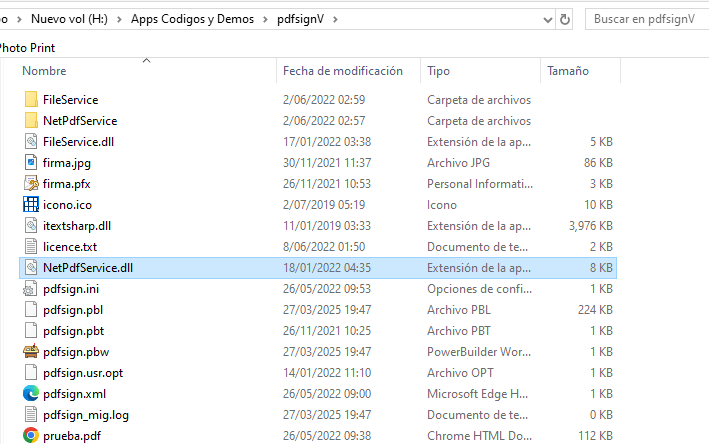Click the pdfsign.ini settings file icon

tap(31, 289)
